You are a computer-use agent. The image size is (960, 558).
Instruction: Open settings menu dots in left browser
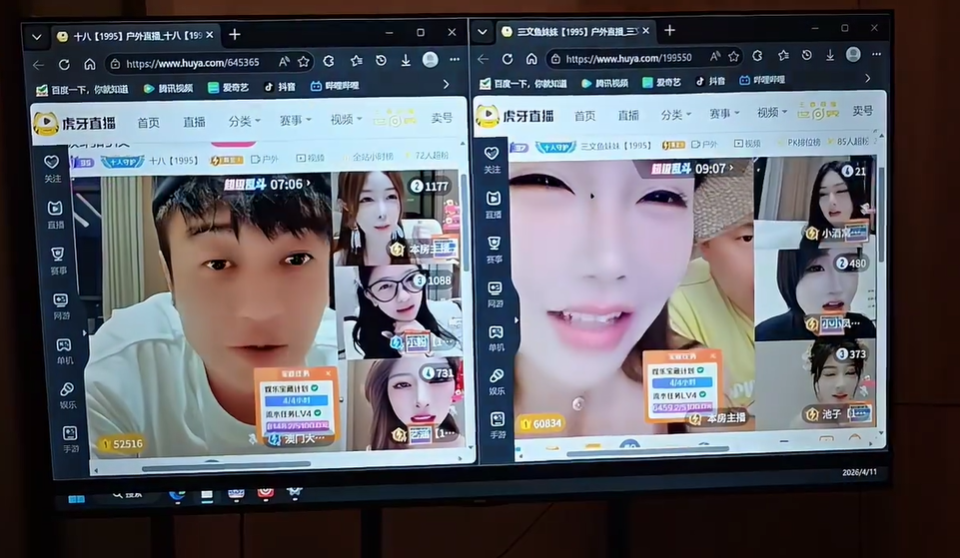pos(454,59)
